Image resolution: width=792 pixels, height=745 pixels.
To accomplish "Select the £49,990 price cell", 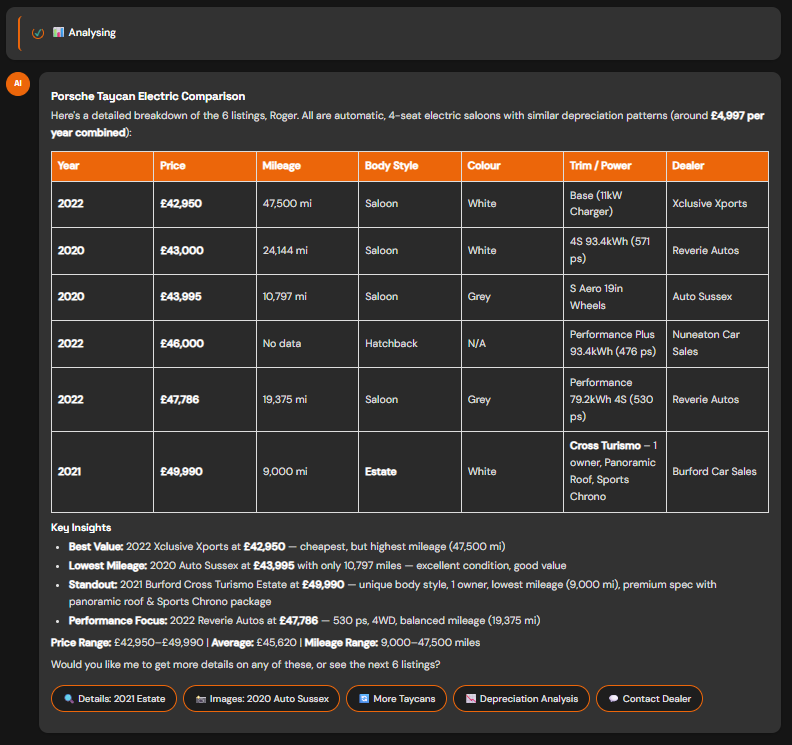I will 205,472.
